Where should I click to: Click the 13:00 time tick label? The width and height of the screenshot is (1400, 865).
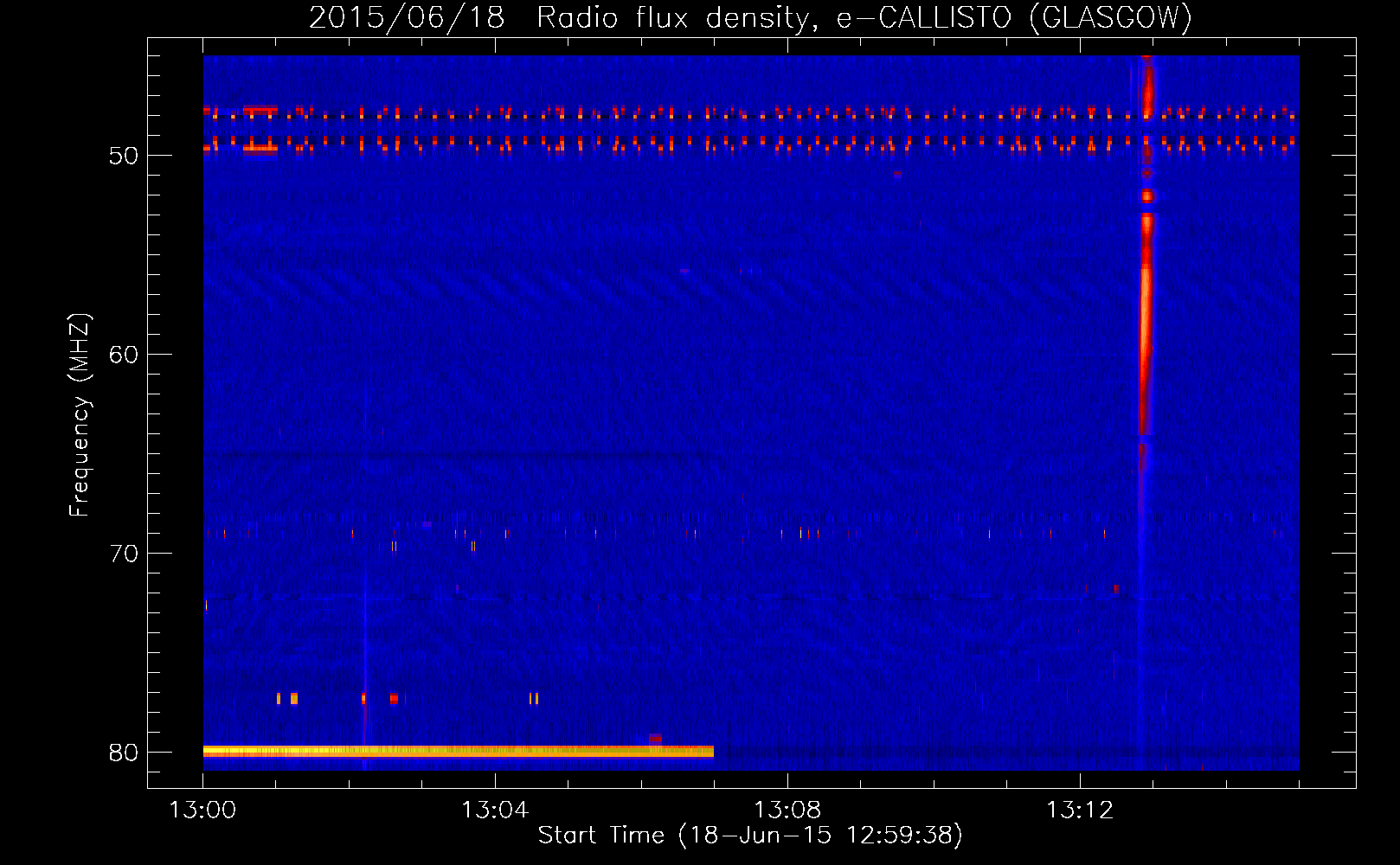(202, 811)
